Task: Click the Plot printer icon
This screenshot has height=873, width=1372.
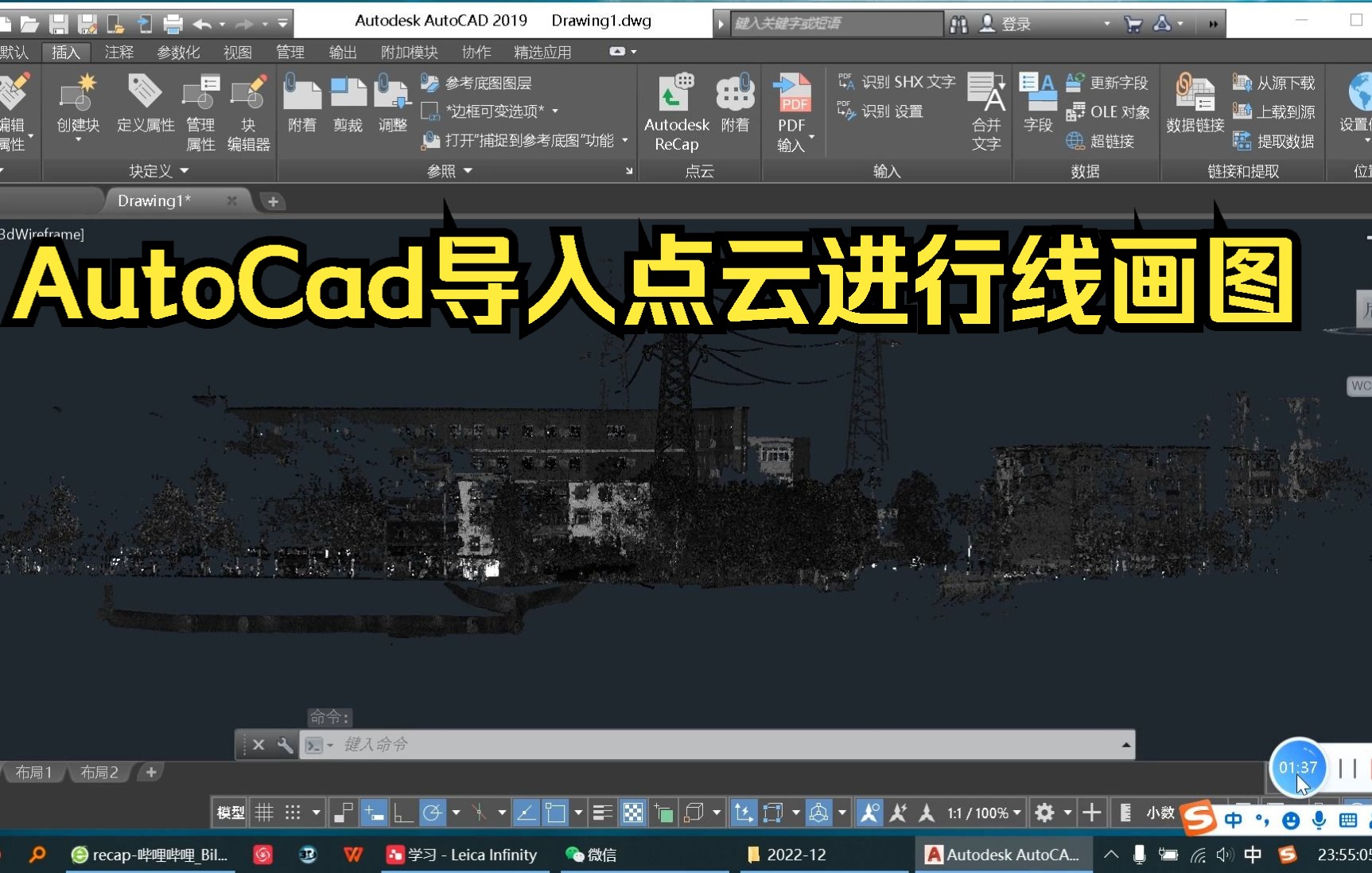Action: point(173,24)
